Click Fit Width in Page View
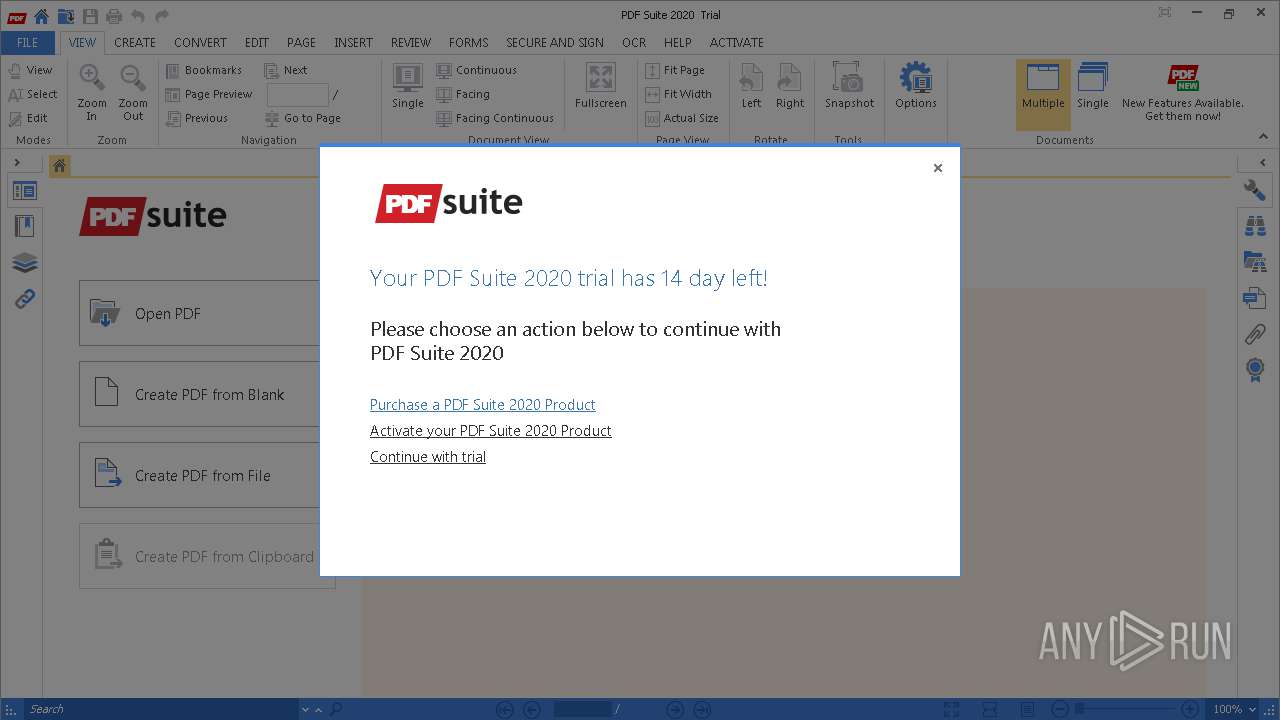The width and height of the screenshot is (1280, 720). point(679,94)
